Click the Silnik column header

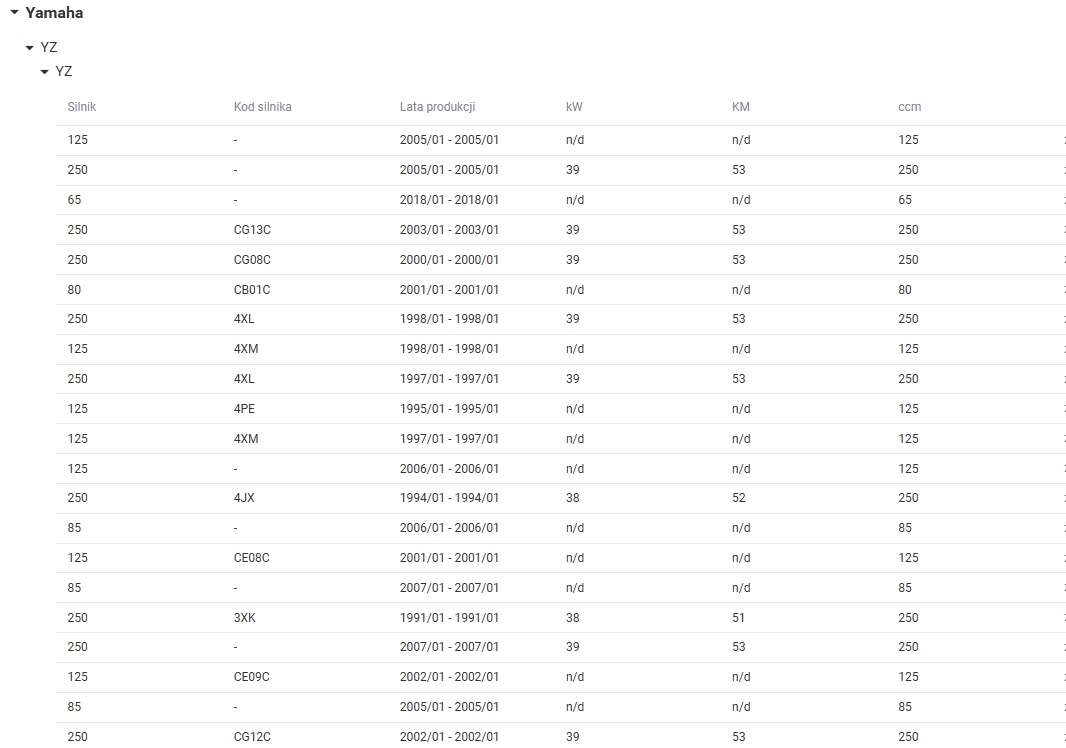(x=82, y=107)
